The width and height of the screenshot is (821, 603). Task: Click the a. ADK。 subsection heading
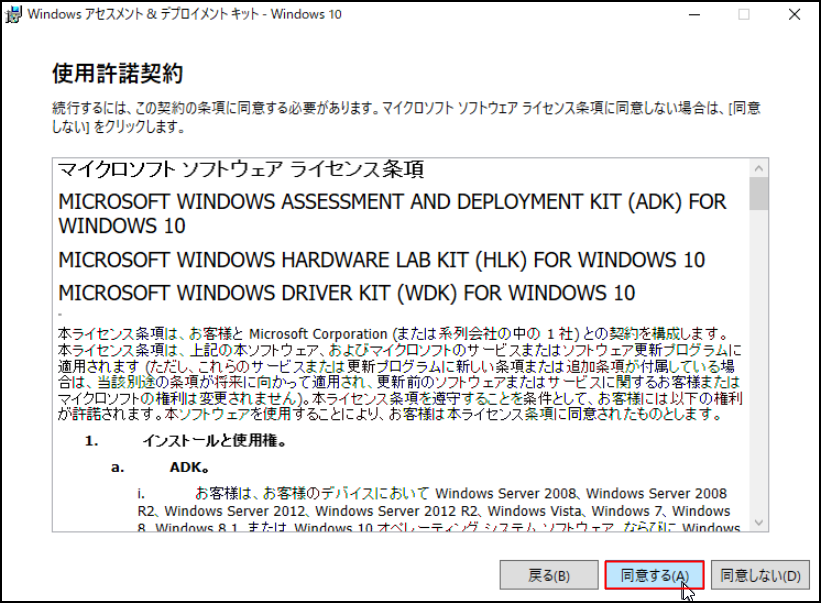(160, 467)
